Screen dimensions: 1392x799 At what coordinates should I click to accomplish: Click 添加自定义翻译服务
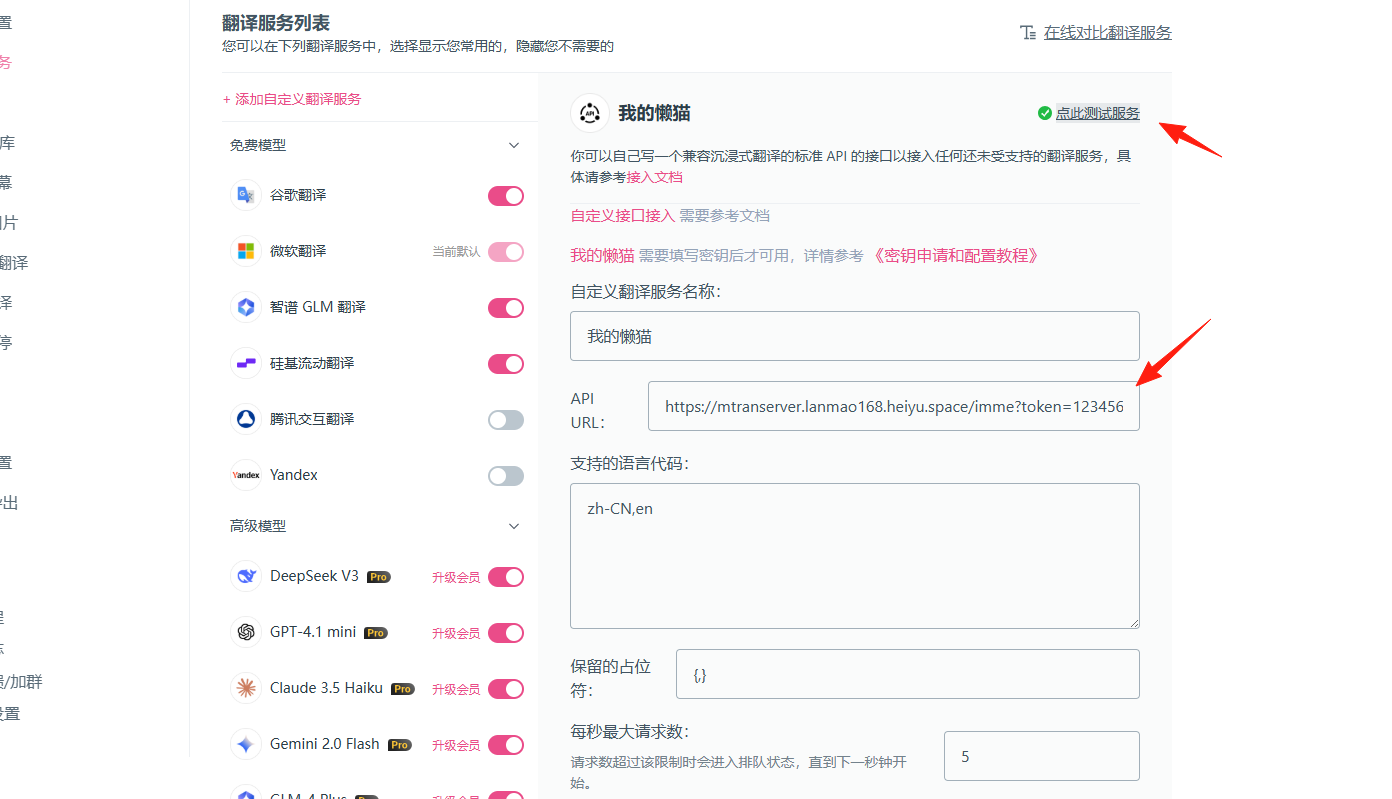pyautogui.click(x=292, y=99)
